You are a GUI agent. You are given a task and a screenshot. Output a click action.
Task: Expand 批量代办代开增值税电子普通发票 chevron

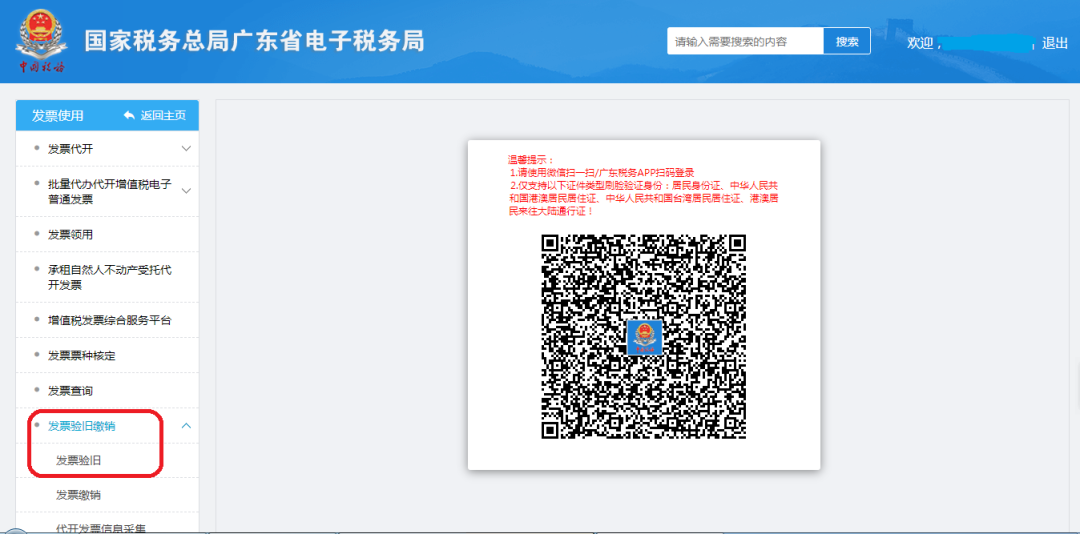186,191
